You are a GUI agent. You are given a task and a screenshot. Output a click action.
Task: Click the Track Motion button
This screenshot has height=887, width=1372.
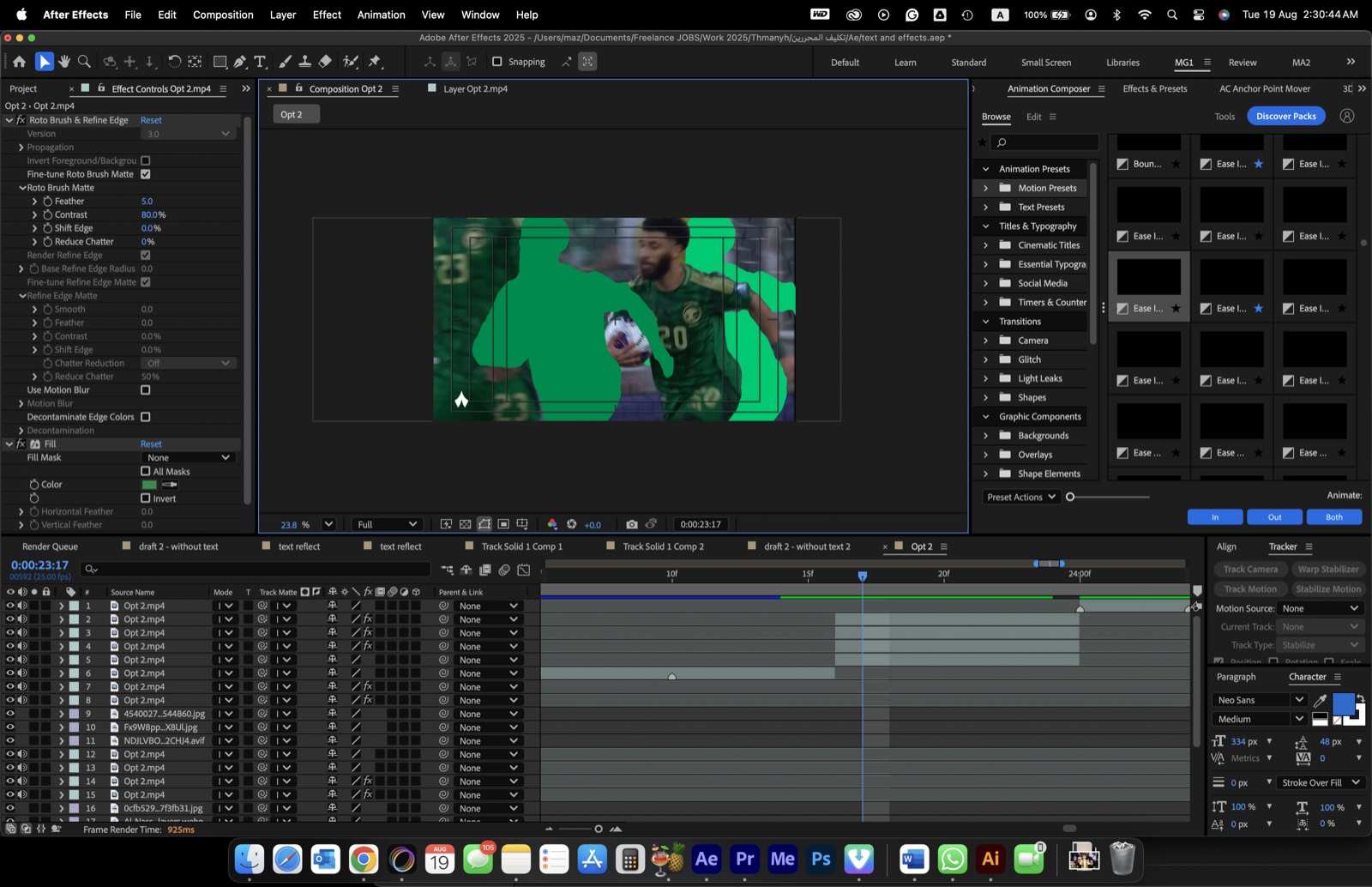(x=1250, y=589)
